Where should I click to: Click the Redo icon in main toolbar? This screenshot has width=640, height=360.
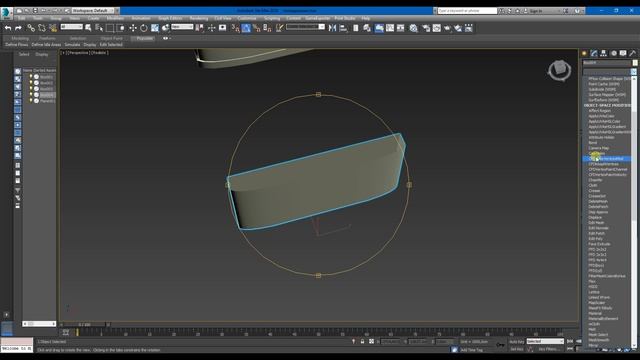[x=18, y=28]
